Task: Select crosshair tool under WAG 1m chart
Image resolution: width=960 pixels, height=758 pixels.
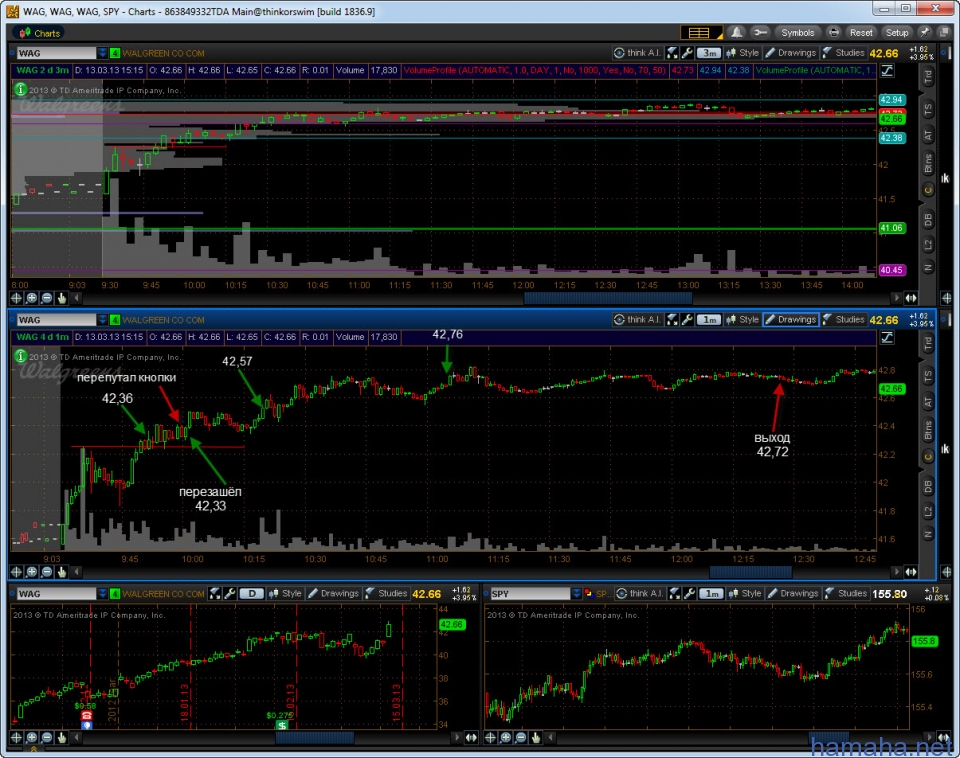Action: point(16,572)
